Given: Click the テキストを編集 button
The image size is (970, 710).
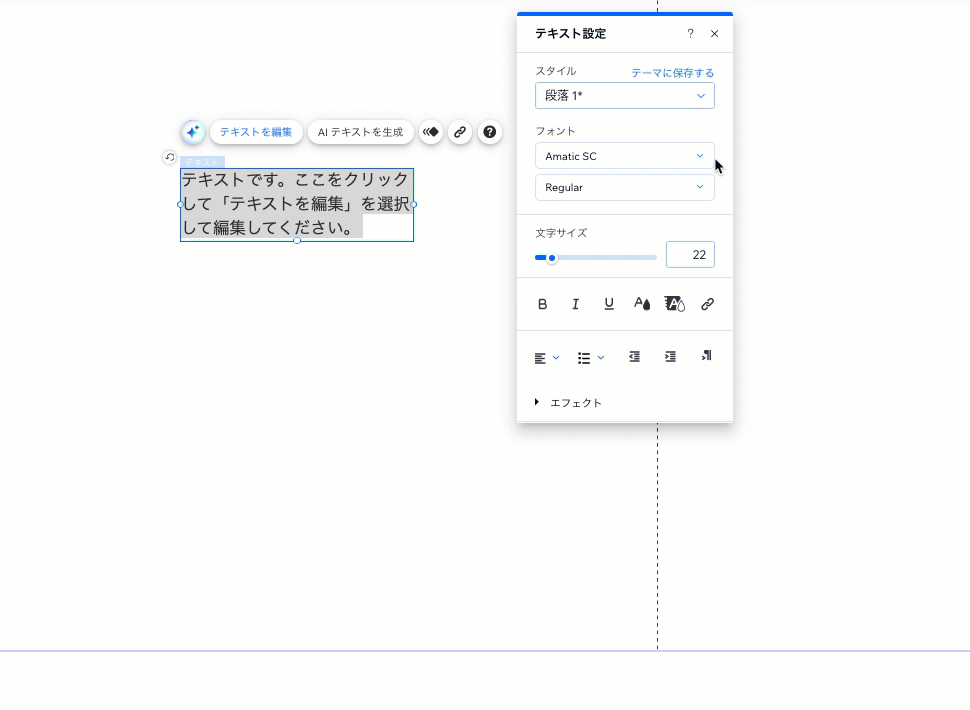Looking at the screenshot, I should [x=256, y=132].
